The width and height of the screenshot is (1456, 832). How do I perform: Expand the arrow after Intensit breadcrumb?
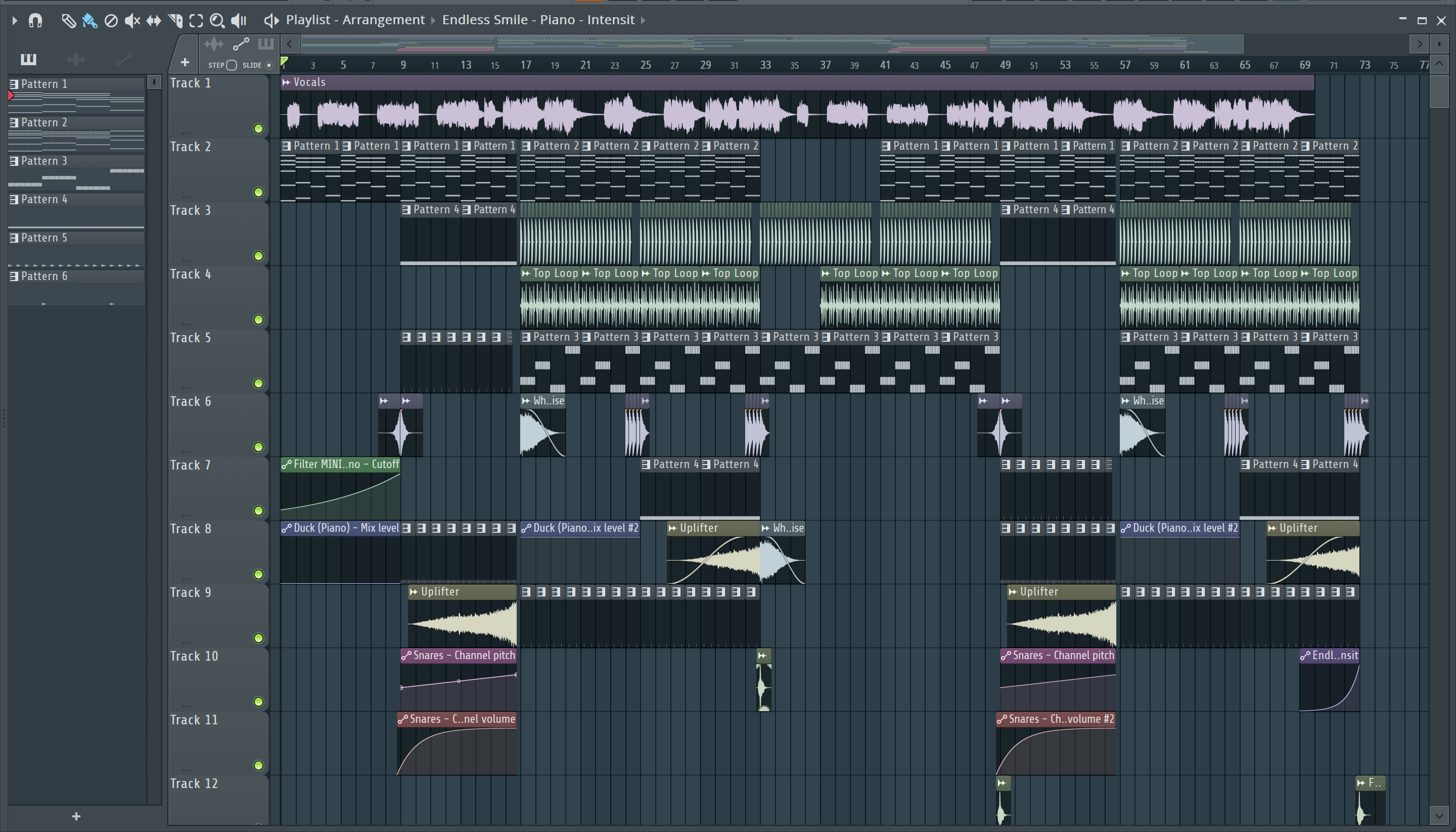click(643, 21)
